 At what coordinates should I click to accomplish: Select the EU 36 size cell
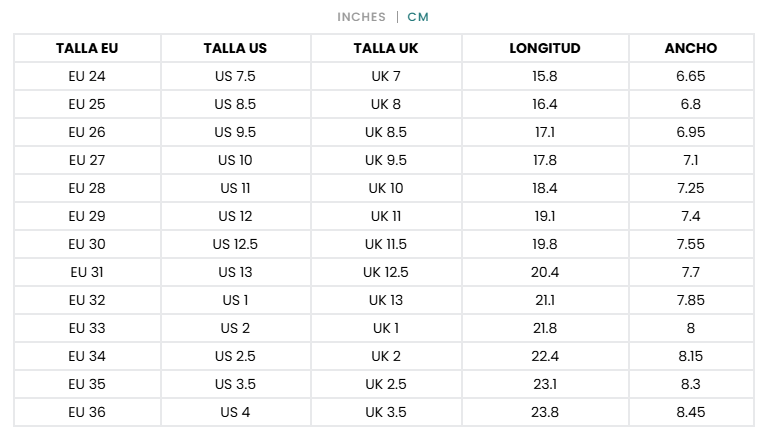(x=87, y=412)
